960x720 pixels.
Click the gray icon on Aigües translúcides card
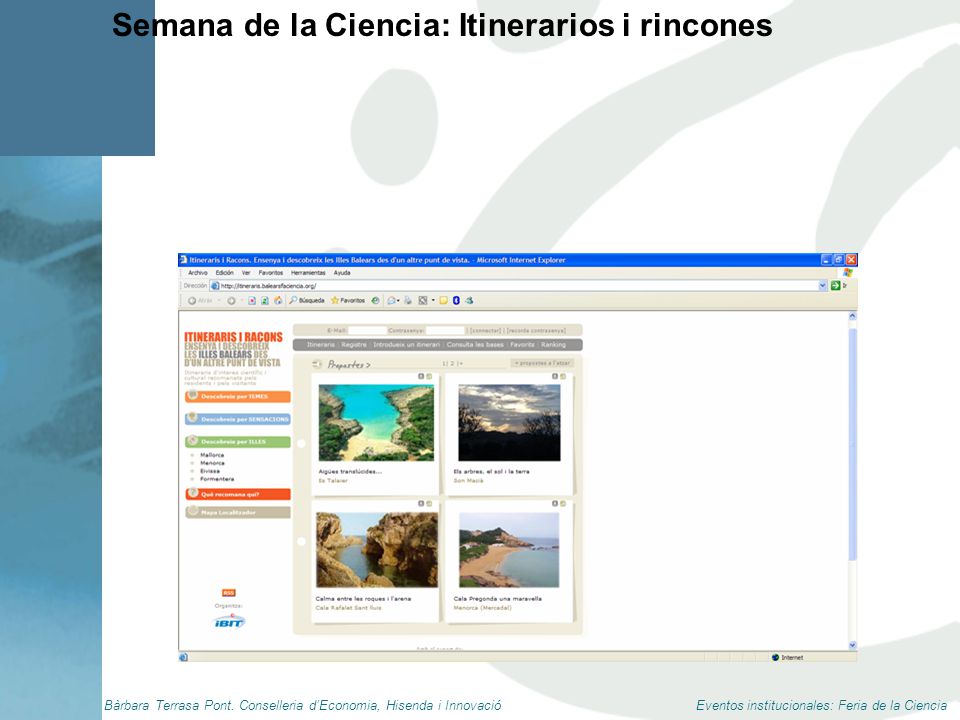pos(421,377)
